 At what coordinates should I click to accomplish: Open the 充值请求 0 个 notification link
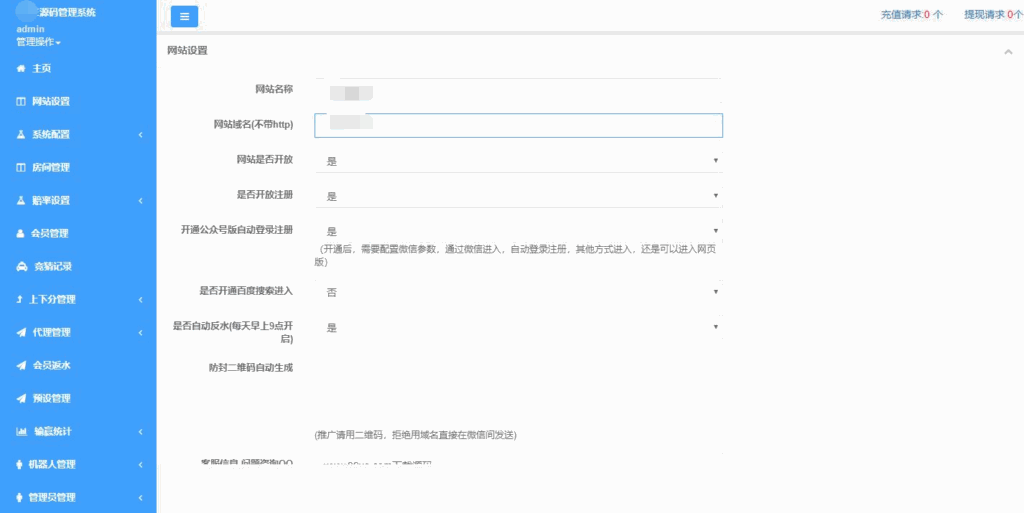click(x=912, y=14)
